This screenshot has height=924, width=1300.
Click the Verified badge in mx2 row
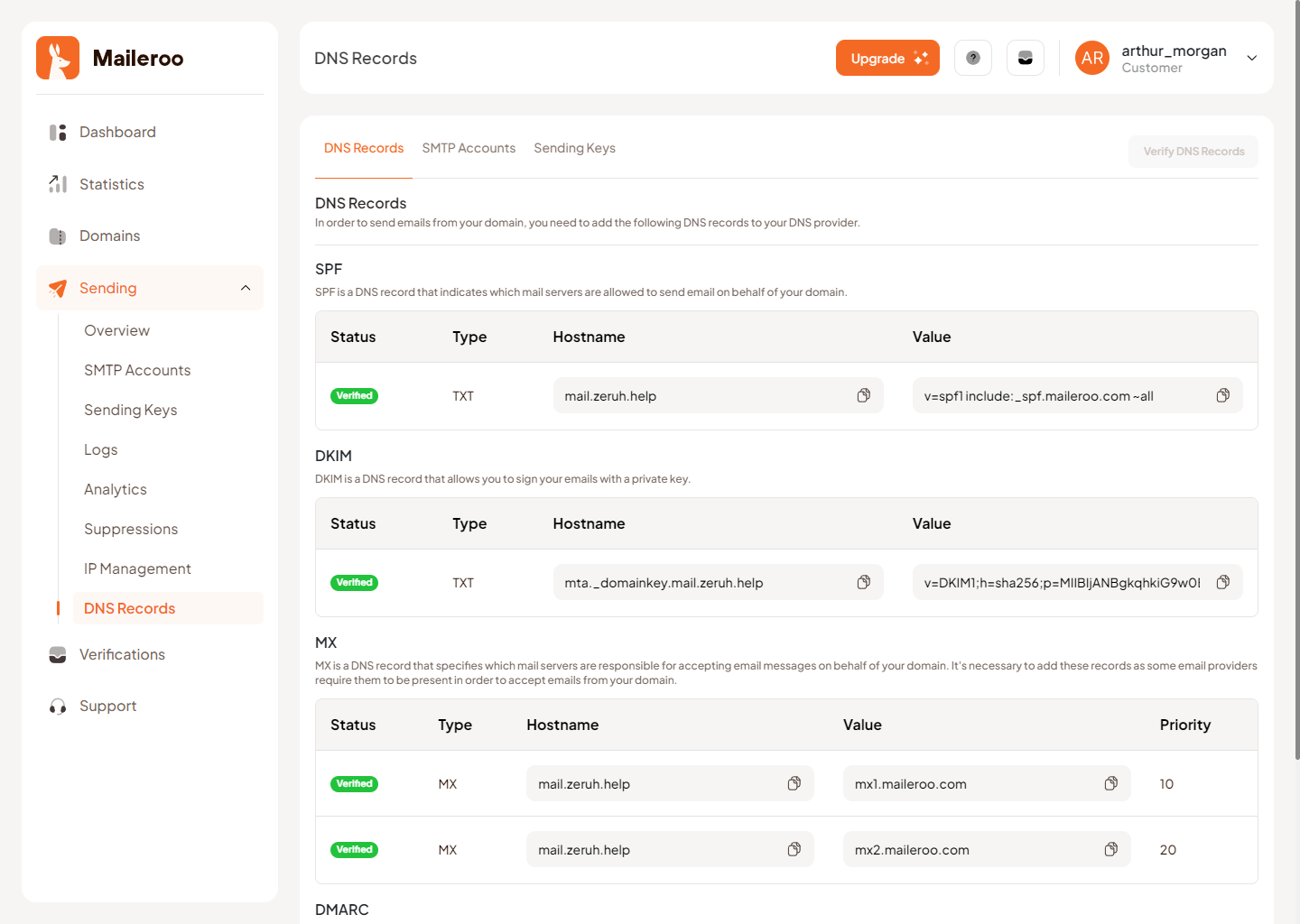[x=354, y=850]
